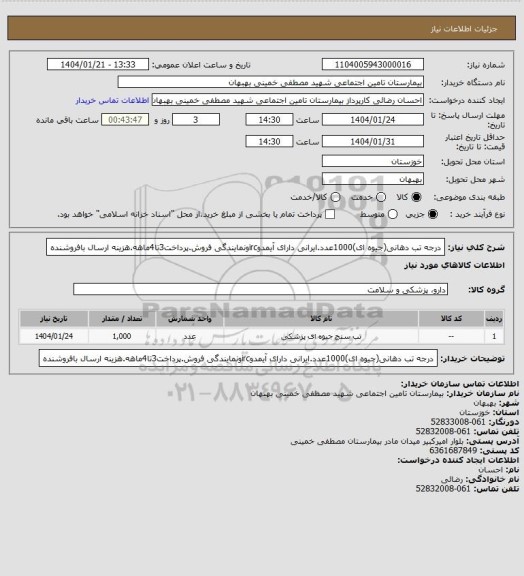Click the price validity date 1404/01/31 field
This screenshot has height=576, width=524.
(x=373, y=142)
